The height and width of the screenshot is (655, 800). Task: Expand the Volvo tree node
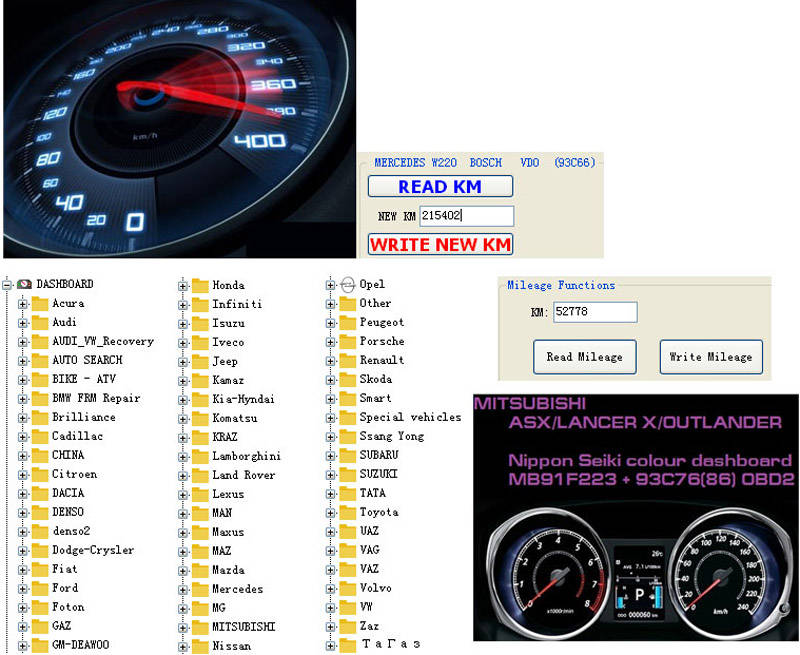pyautogui.click(x=330, y=589)
